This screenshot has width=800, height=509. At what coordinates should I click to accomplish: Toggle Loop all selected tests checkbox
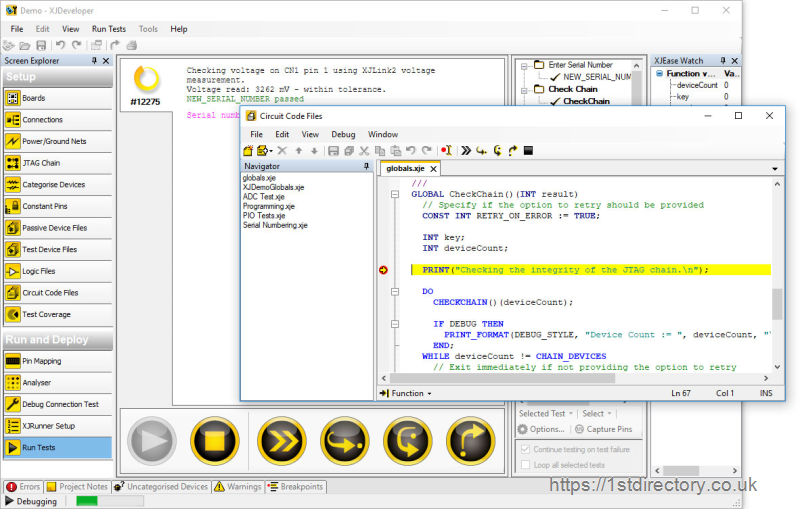click(526, 465)
